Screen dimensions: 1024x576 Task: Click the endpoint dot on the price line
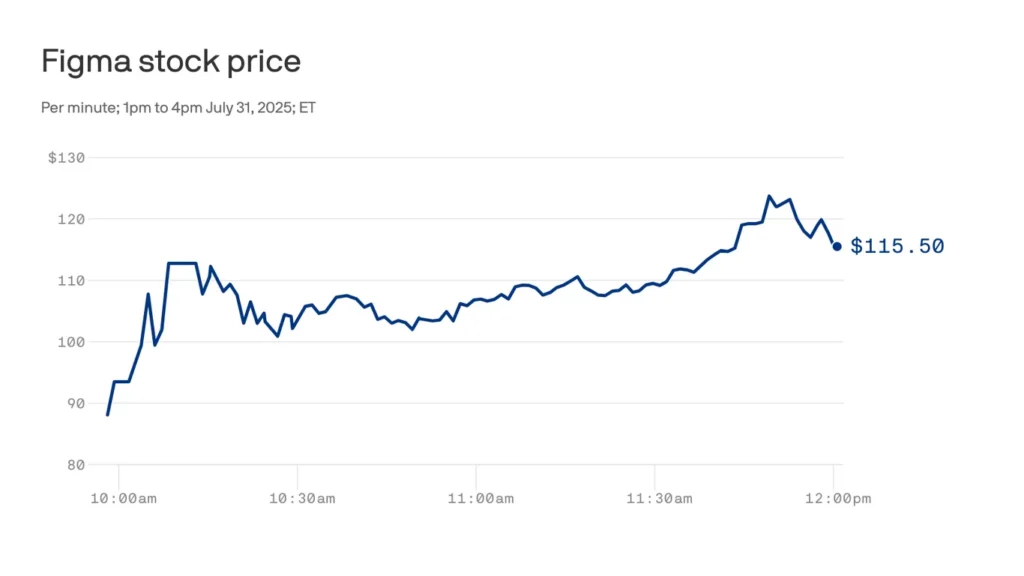(837, 246)
